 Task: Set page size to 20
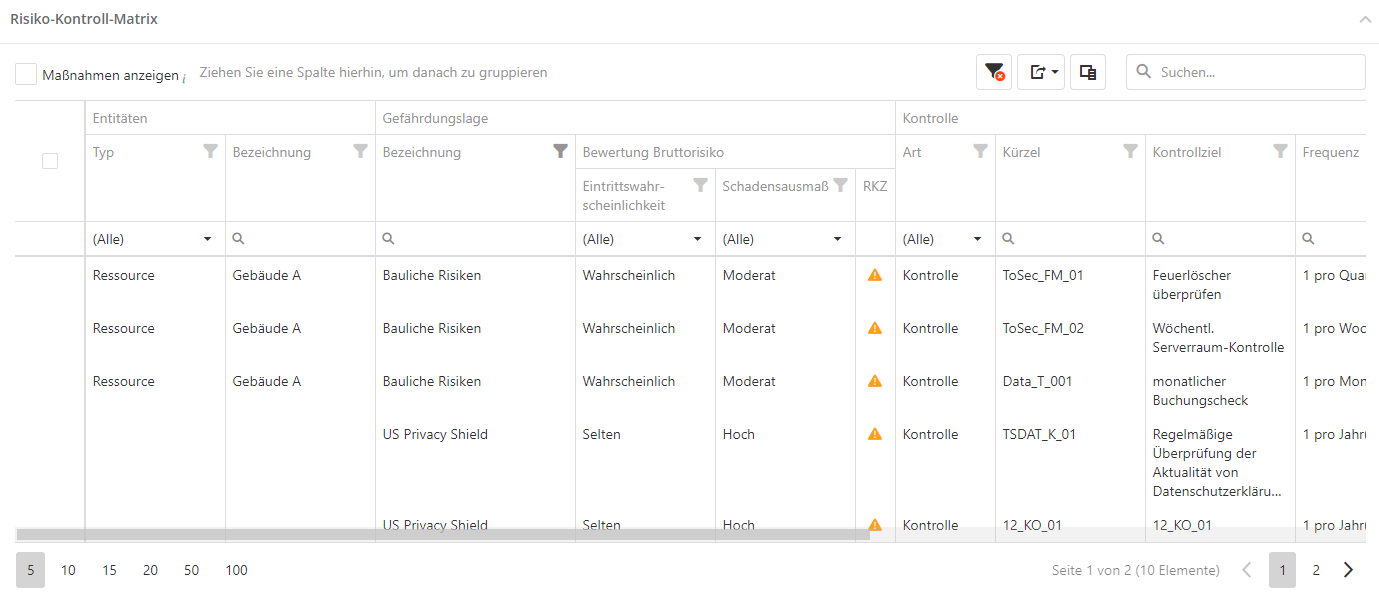(x=150, y=570)
